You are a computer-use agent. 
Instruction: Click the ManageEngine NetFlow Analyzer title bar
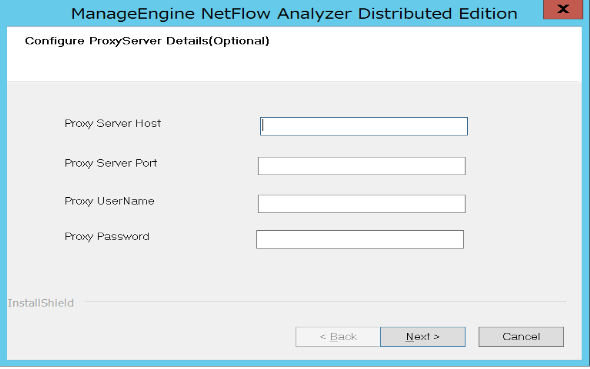pyautogui.click(x=294, y=14)
